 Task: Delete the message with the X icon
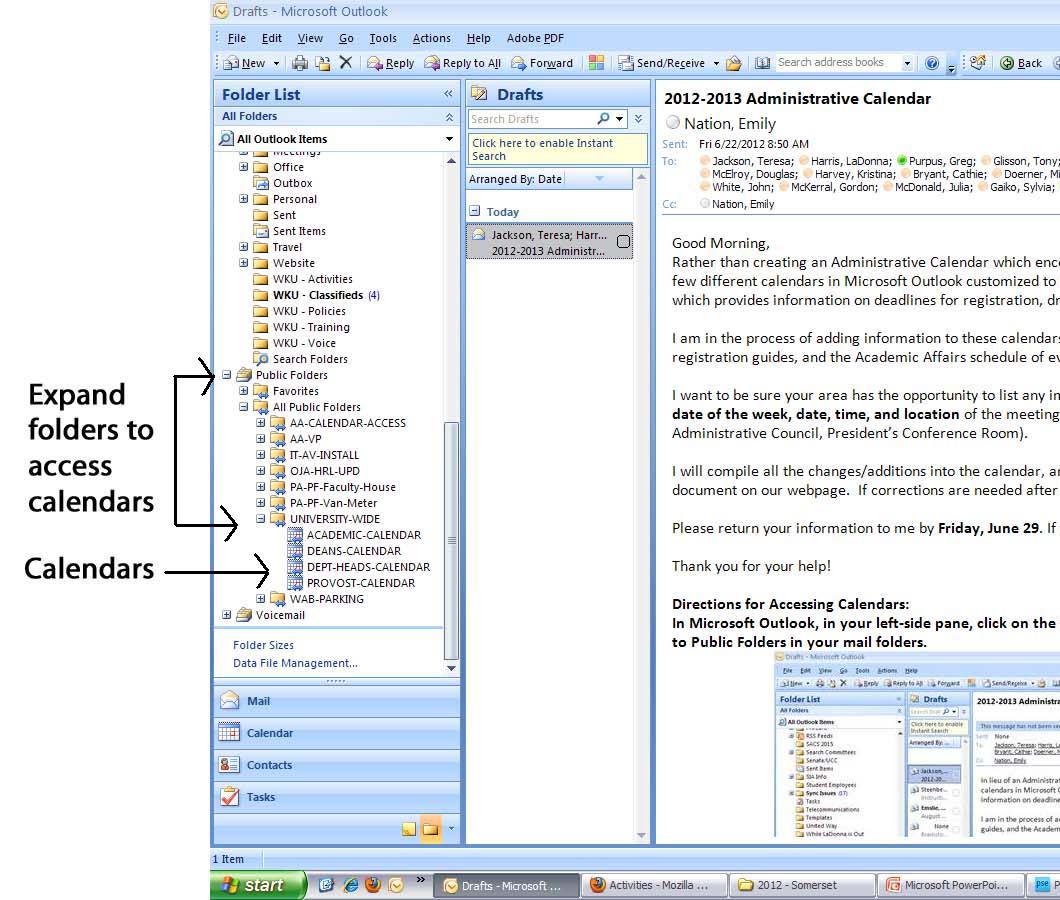coord(345,63)
